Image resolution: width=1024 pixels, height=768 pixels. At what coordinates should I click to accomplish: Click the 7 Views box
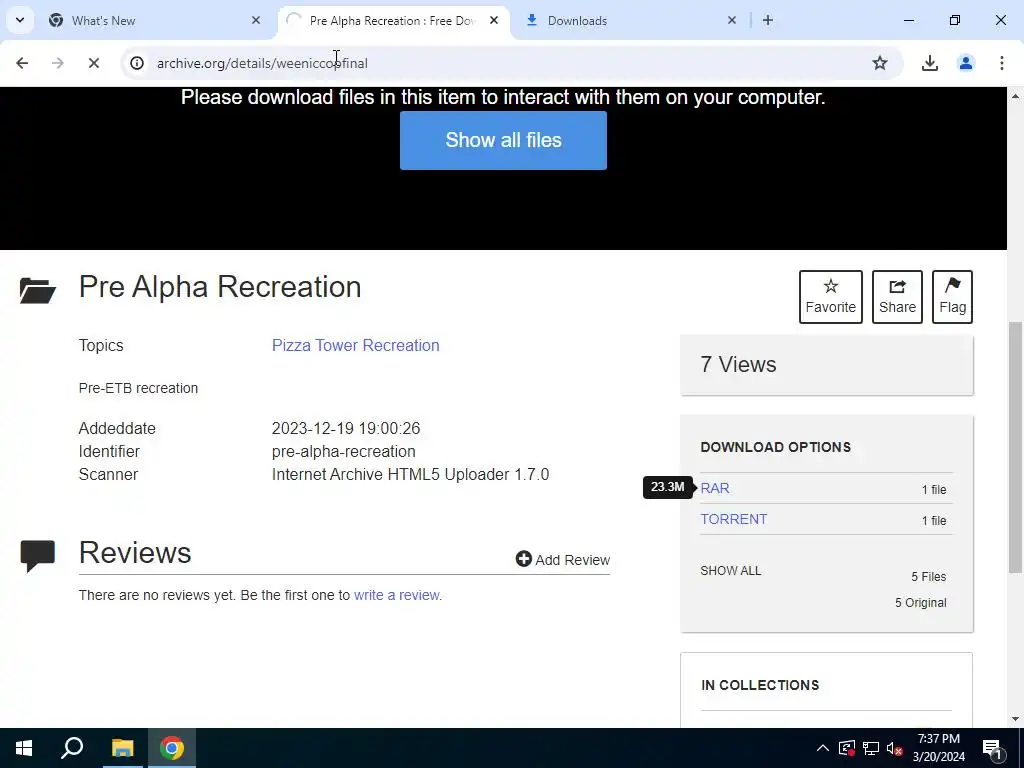827,365
